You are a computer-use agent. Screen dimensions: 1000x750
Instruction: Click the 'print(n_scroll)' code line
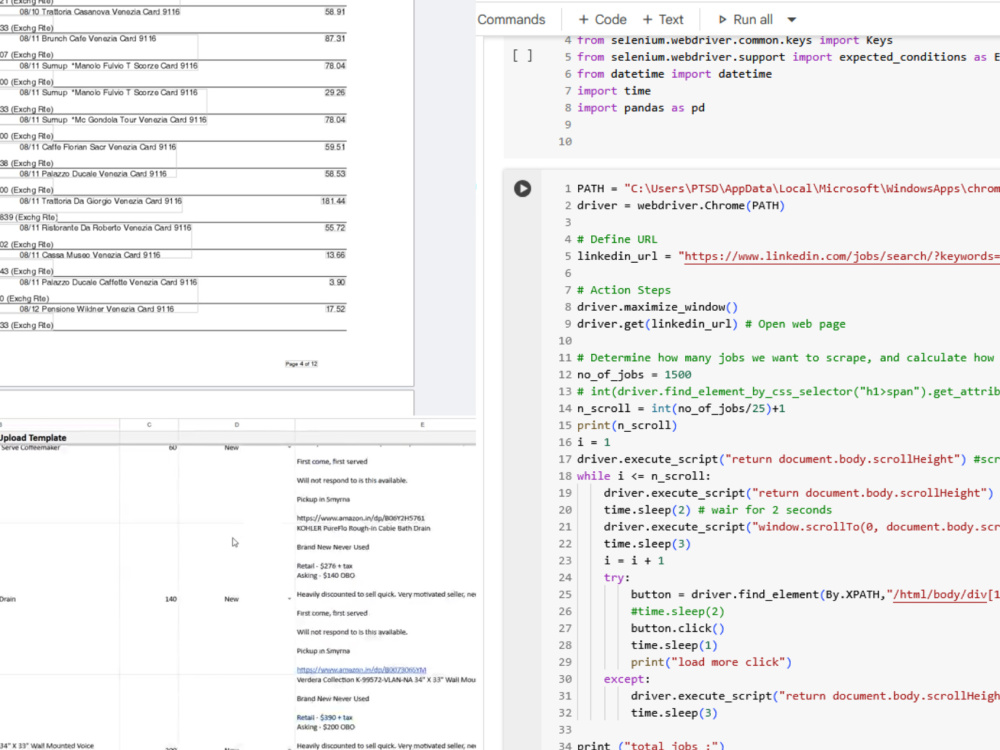point(627,425)
